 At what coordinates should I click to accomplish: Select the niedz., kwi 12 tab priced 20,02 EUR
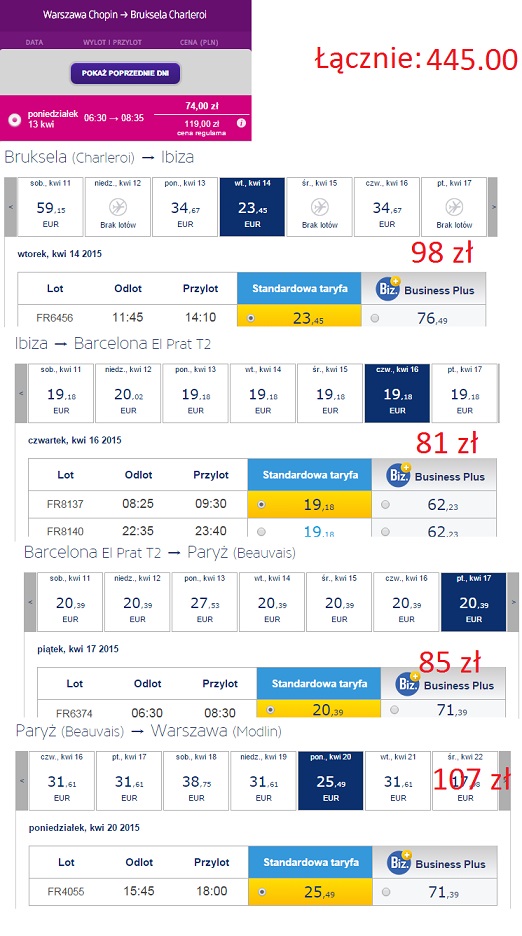(x=128, y=393)
